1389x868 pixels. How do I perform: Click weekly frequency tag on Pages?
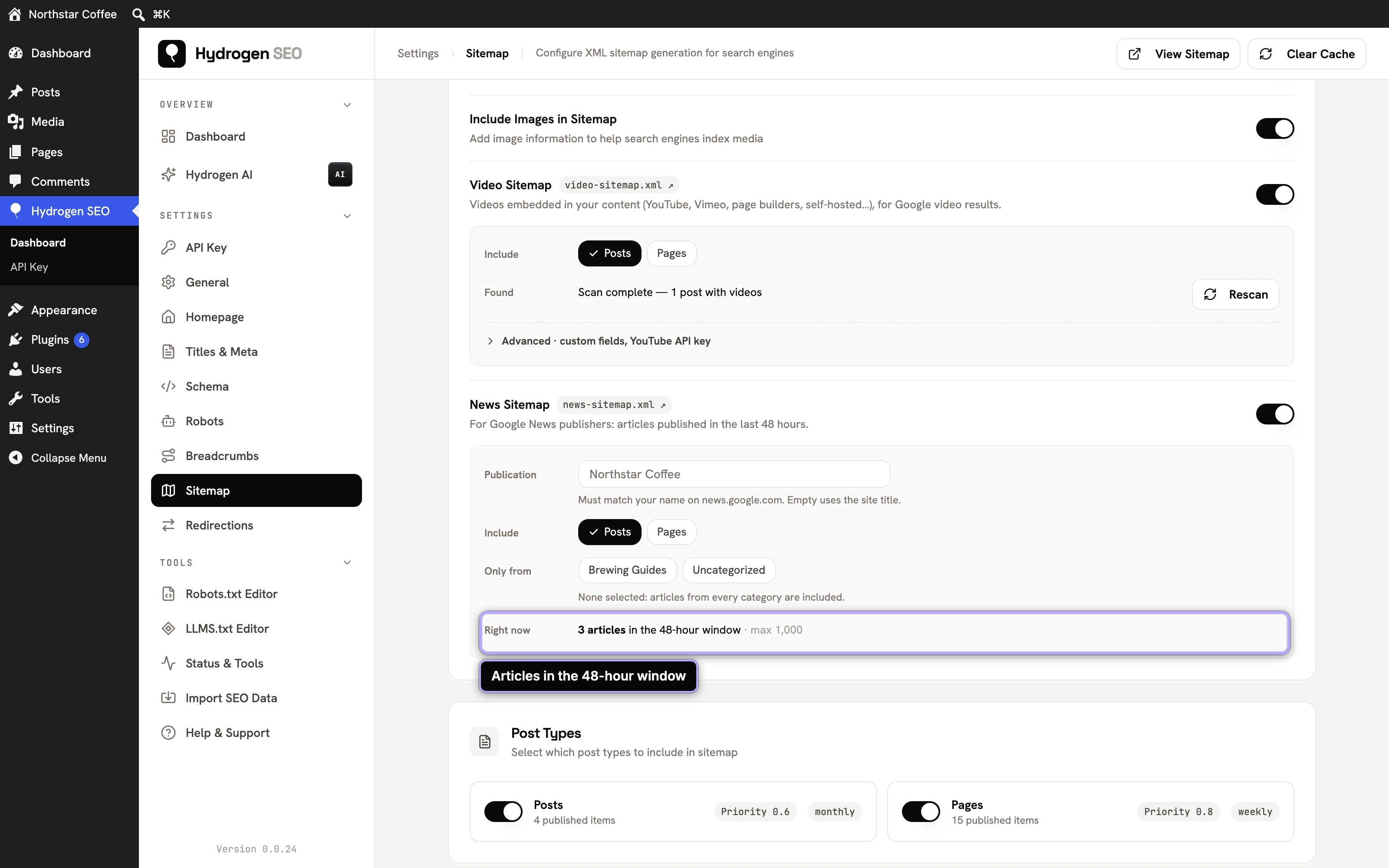click(1255, 812)
